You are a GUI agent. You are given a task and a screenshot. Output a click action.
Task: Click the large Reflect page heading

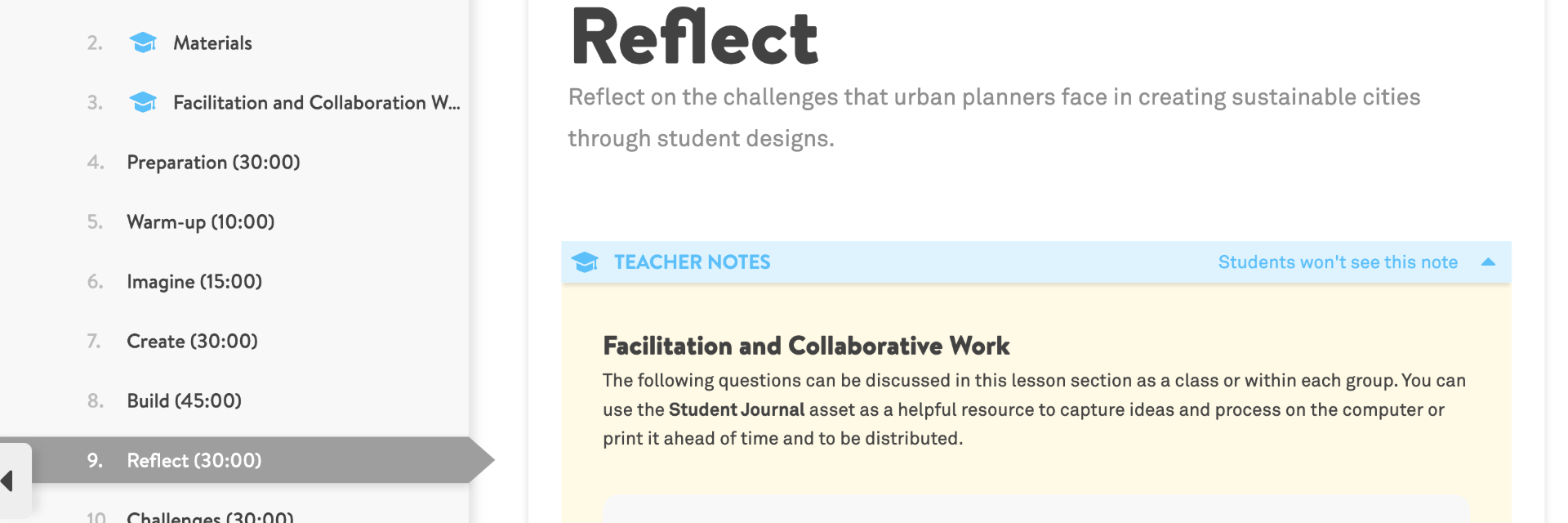click(695, 38)
